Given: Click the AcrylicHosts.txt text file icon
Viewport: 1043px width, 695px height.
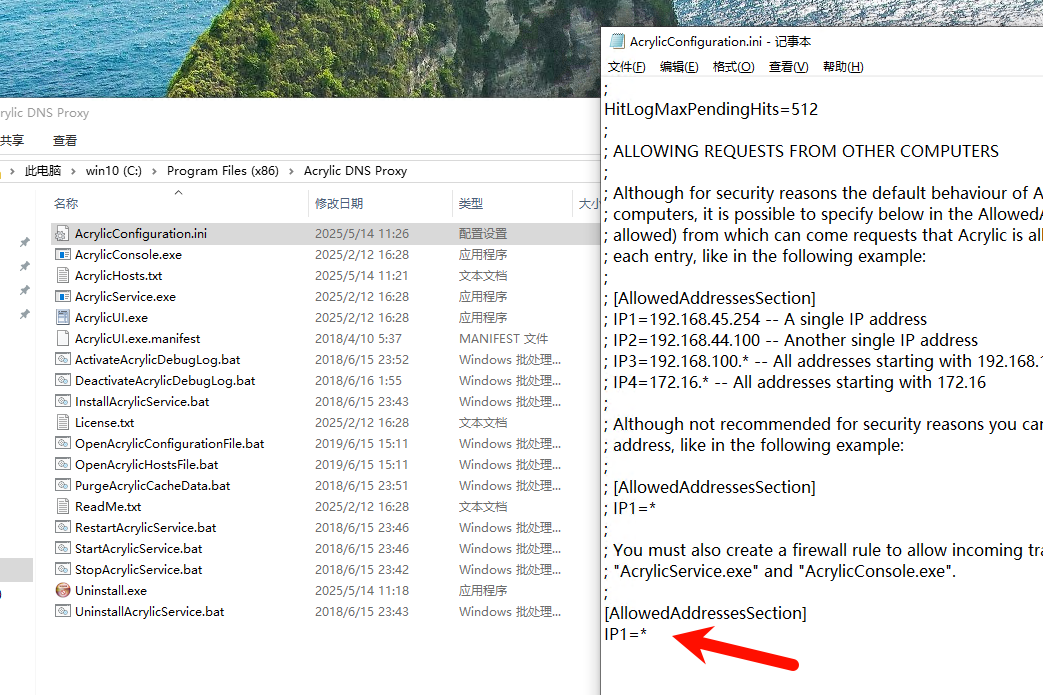Looking at the screenshot, I should (x=63, y=276).
